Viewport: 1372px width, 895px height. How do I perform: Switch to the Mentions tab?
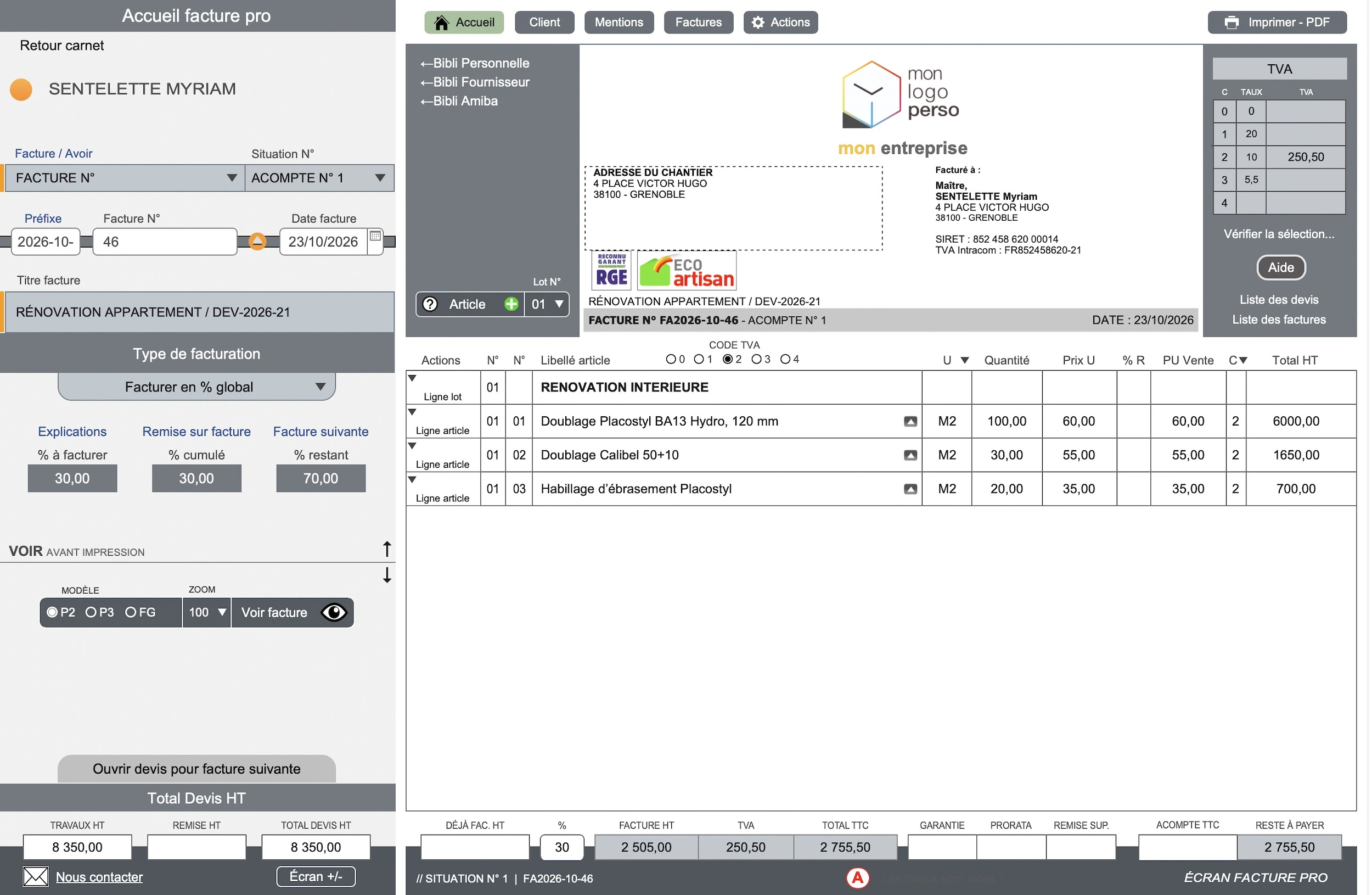[619, 23]
